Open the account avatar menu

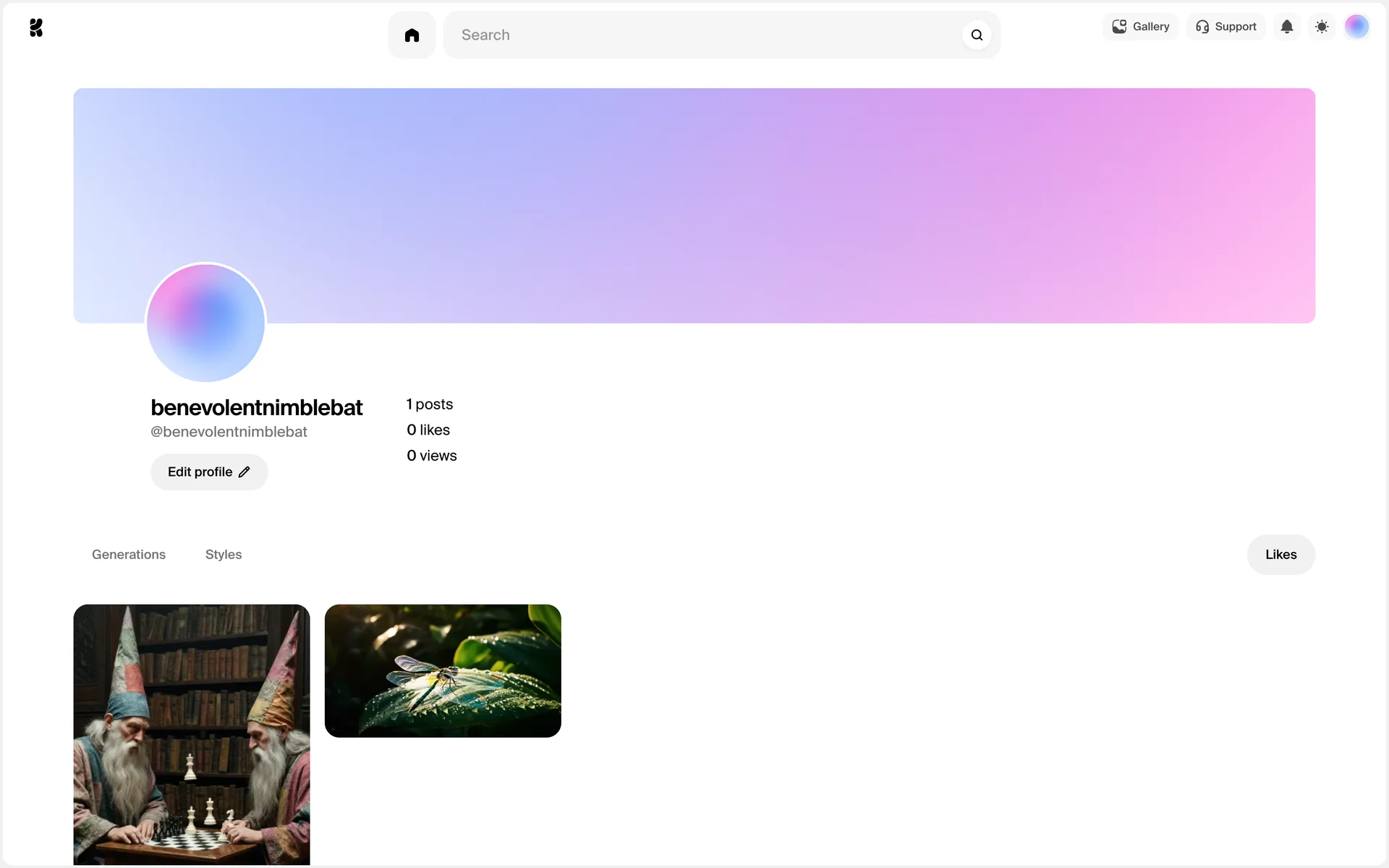[x=1356, y=27]
